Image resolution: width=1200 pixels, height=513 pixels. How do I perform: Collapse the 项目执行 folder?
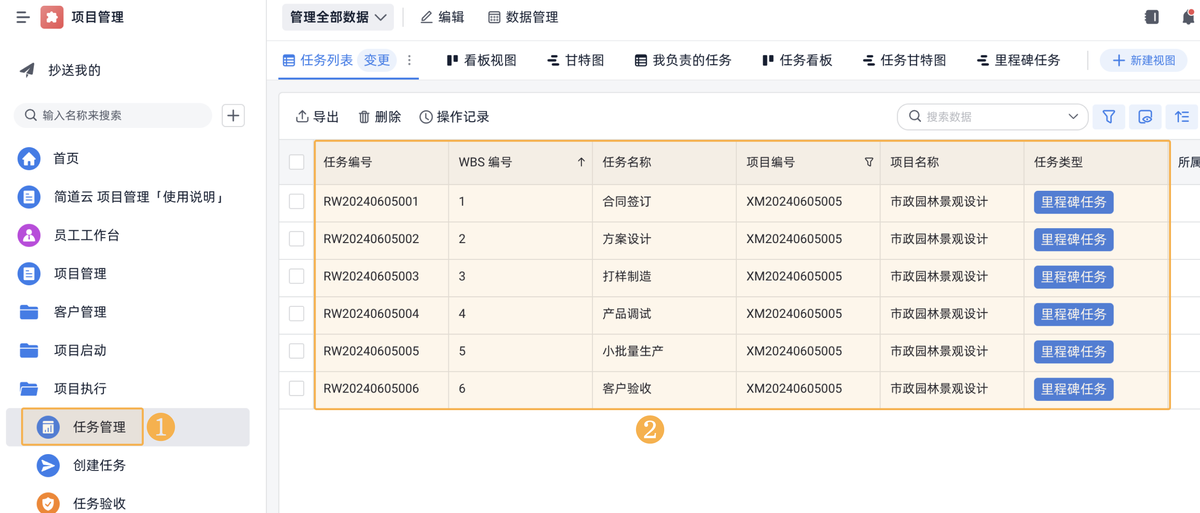(63, 388)
